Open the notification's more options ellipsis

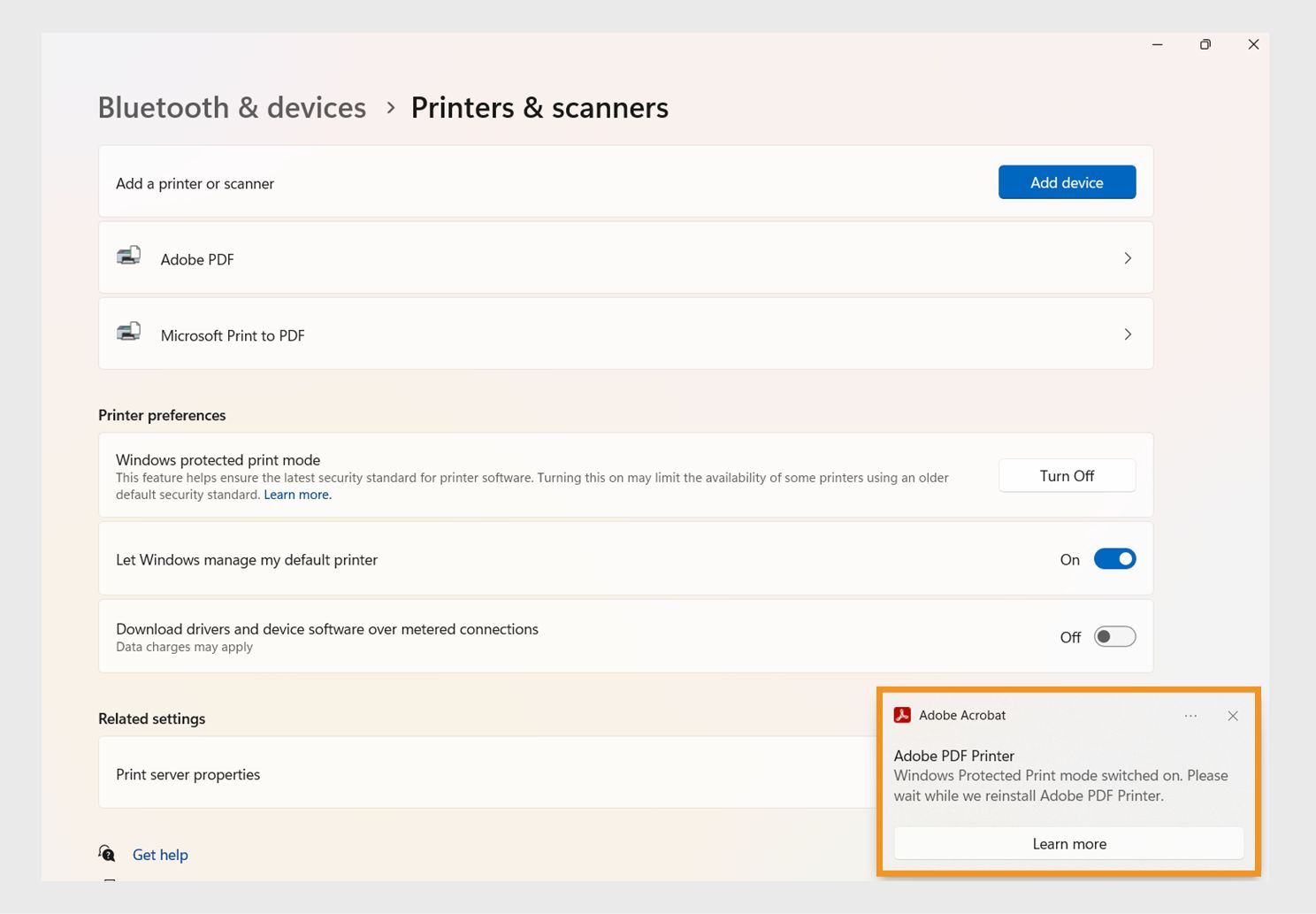(x=1190, y=716)
